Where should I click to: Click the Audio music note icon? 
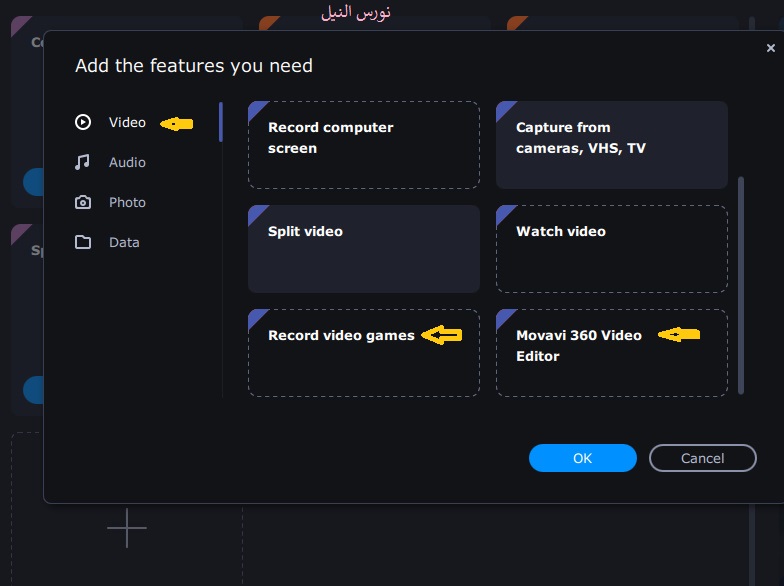tap(83, 162)
